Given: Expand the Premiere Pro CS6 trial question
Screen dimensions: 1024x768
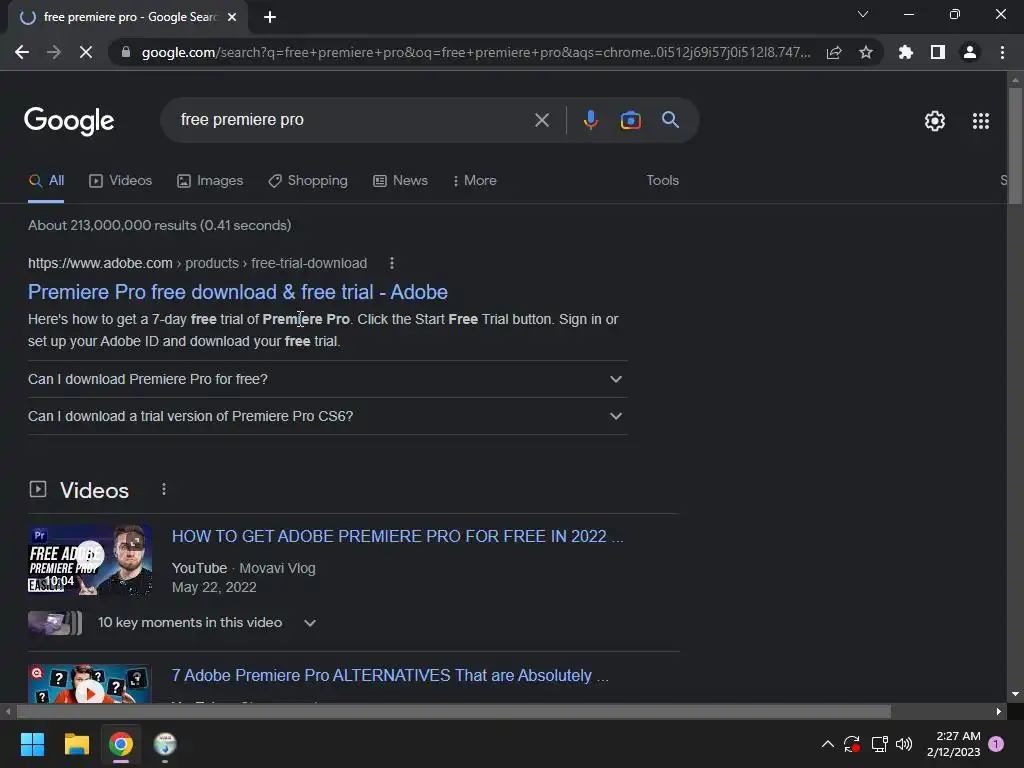Looking at the screenshot, I should pyautogui.click(x=327, y=417).
